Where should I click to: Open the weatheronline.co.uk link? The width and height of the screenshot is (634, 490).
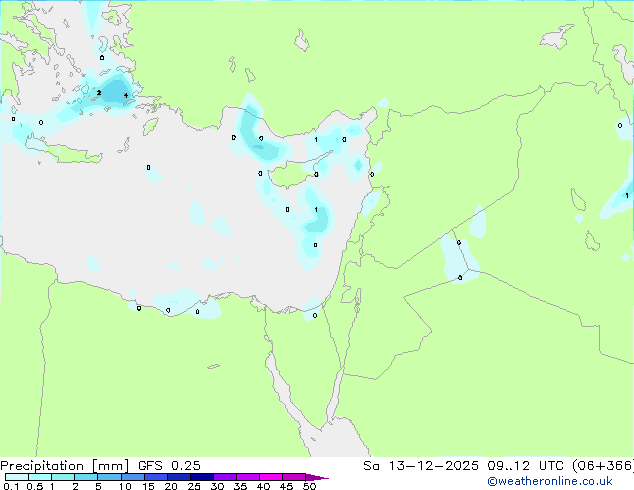click(550, 481)
